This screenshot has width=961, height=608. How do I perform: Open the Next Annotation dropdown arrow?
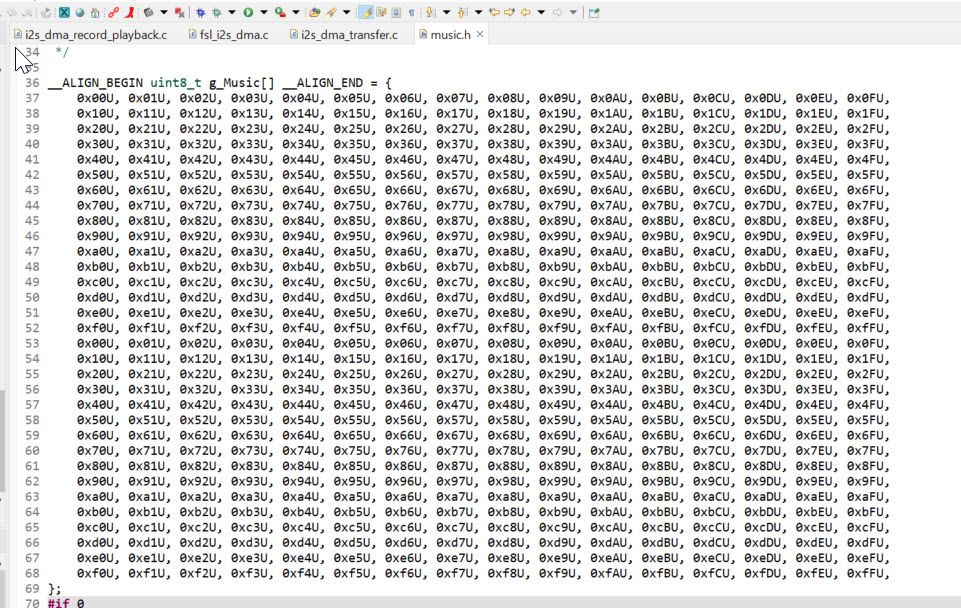pos(446,12)
